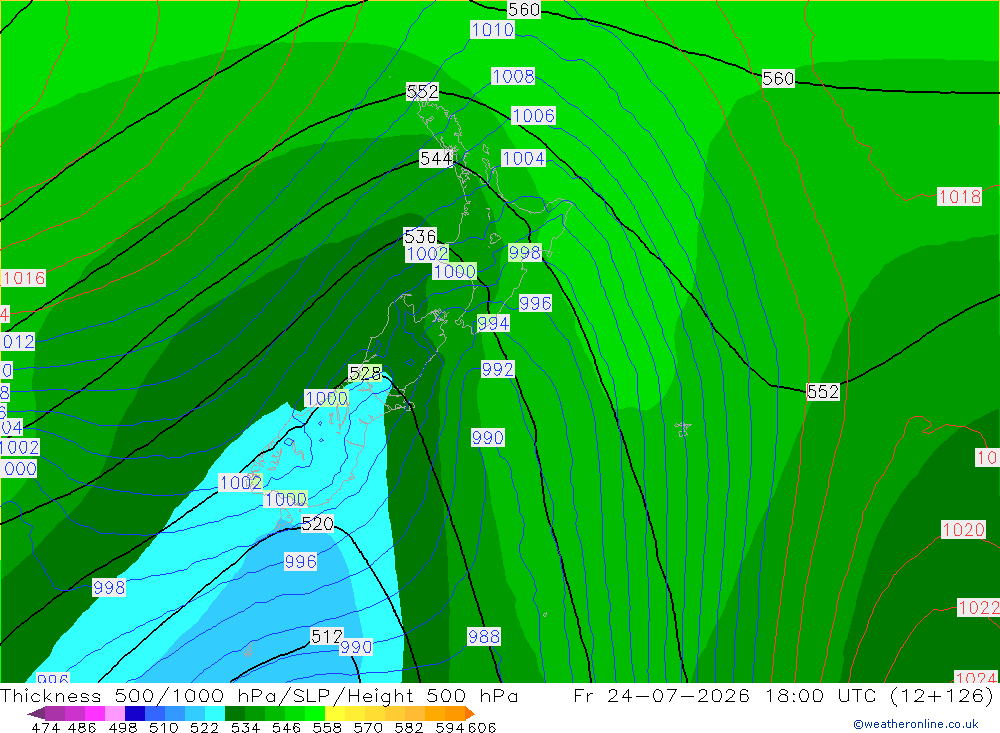Viewport: 1000px width, 733px height.
Task: Click the 536 height contour label
Action: [420, 237]
